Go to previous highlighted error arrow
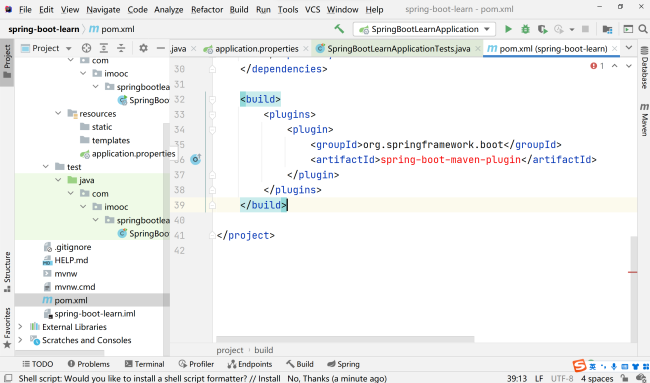 615,66
